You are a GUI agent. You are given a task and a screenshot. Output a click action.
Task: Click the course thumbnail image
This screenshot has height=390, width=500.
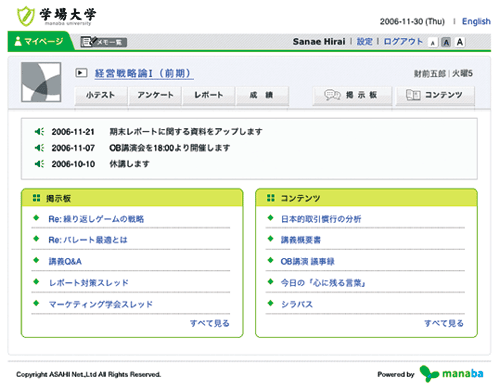tap(41, 82)
